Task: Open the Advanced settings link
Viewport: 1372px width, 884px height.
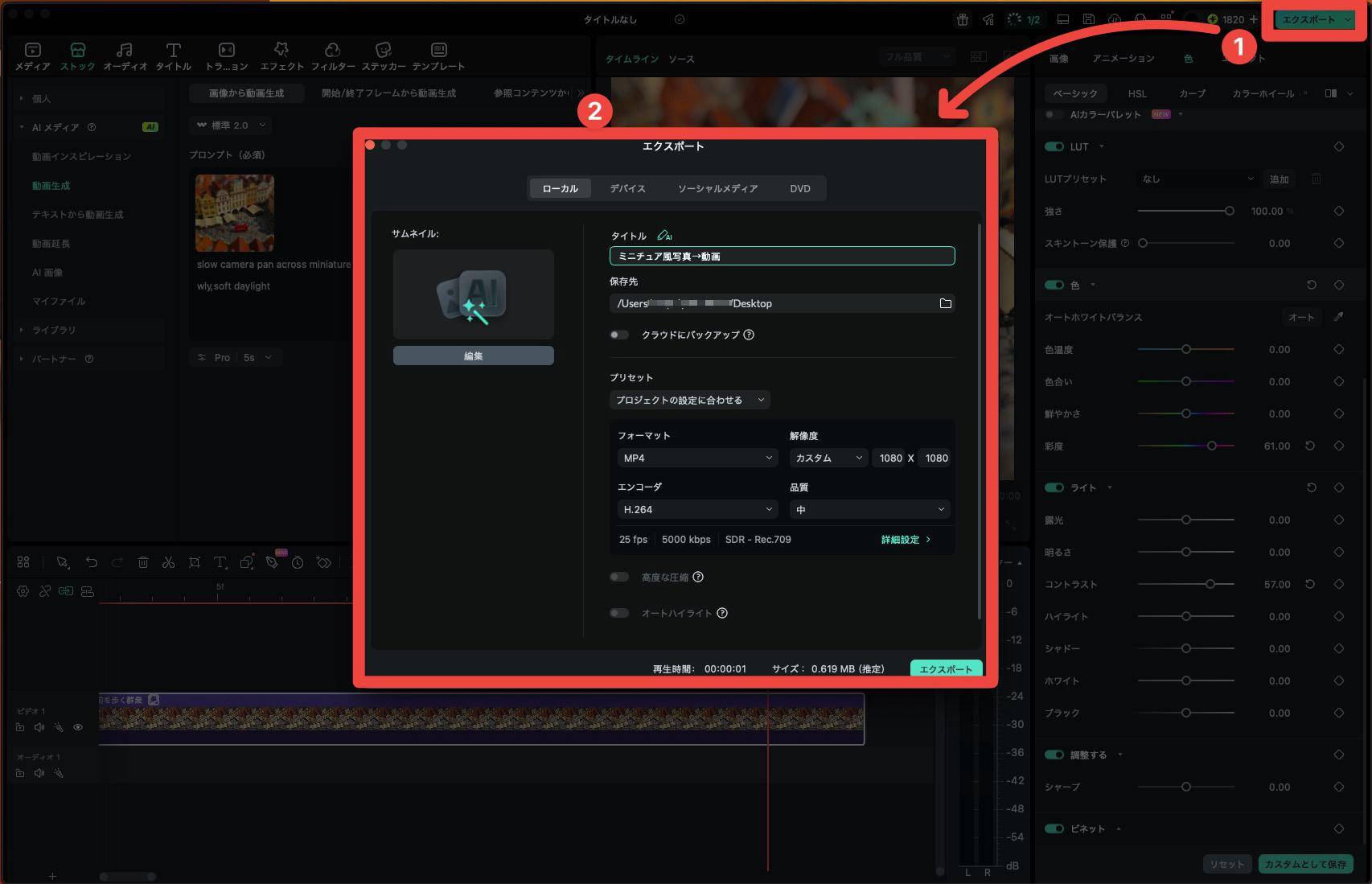Action: click(906, 540)
